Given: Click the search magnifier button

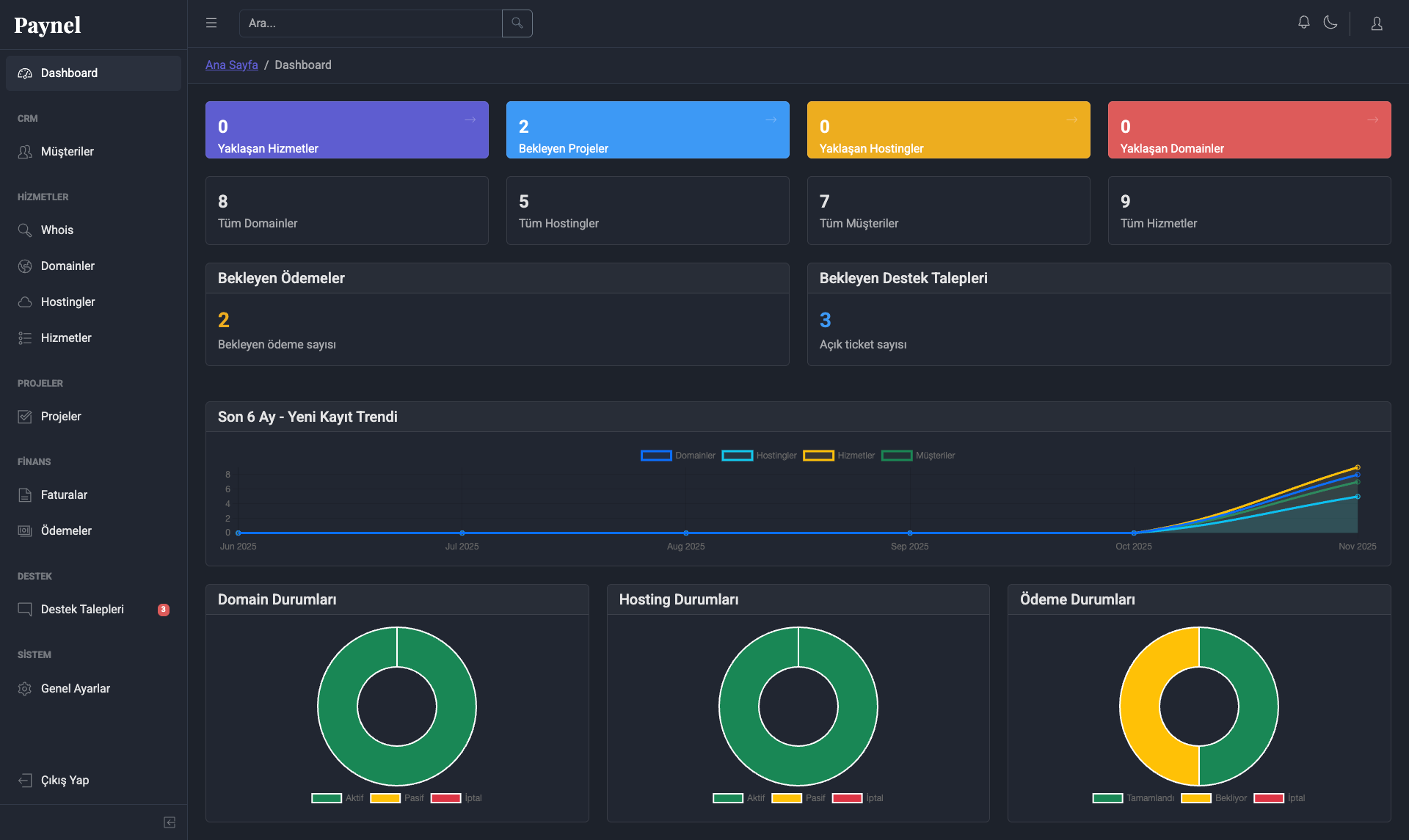Looking at the screenshot, I should (517, 23).
